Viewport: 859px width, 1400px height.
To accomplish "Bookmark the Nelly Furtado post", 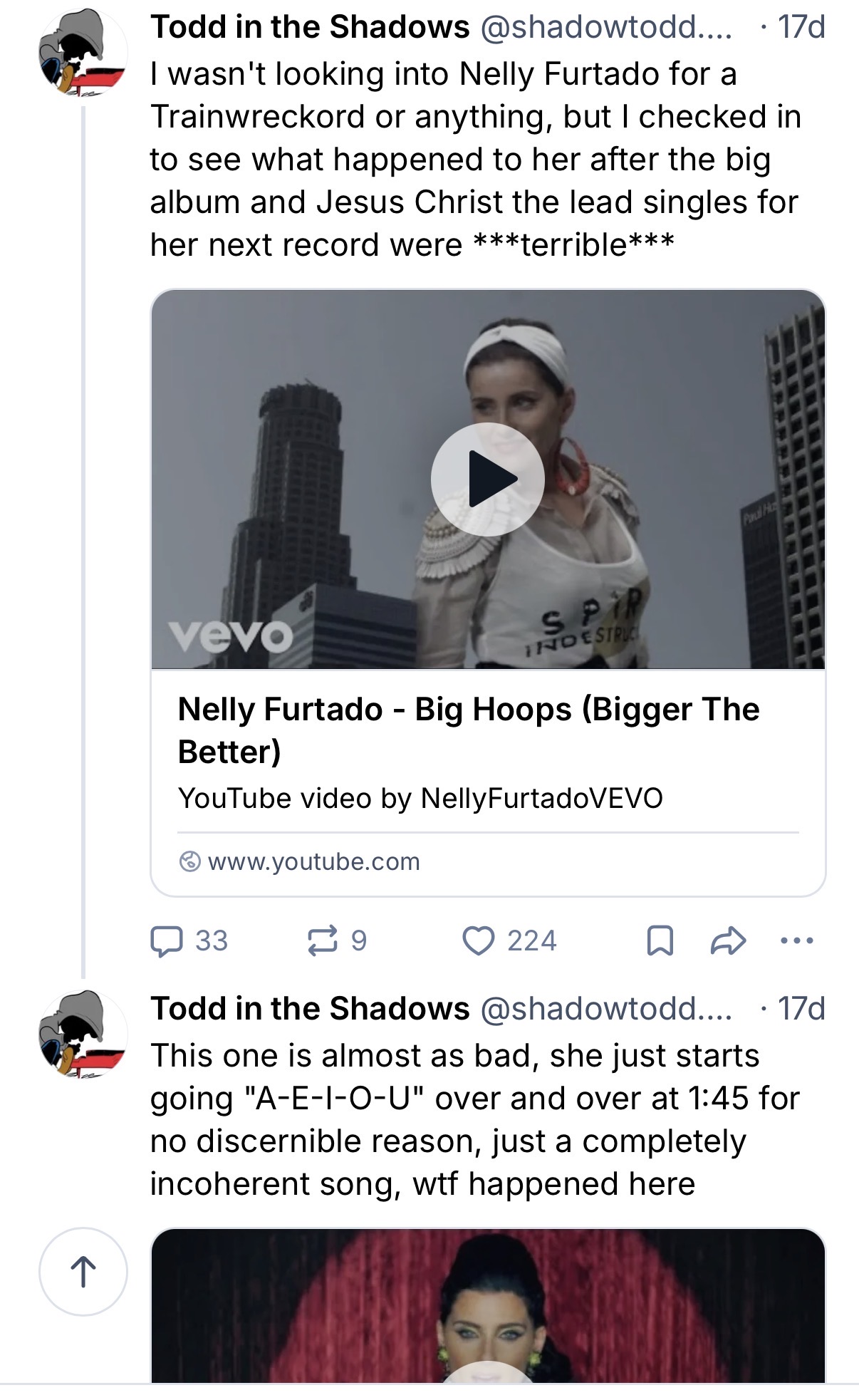I will pos(660,940).
